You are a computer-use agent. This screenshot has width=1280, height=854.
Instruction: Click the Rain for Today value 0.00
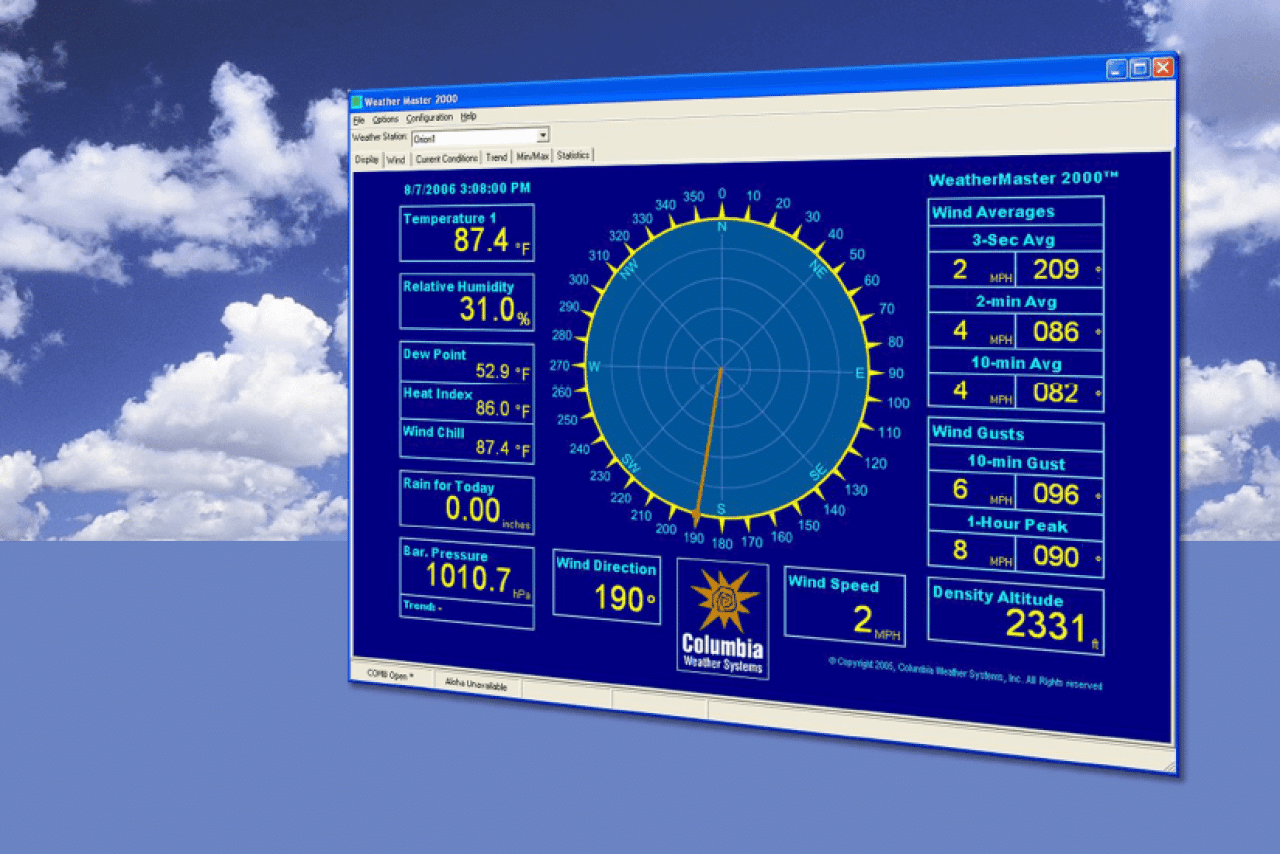pyautogui.click(x=473, y=510)
